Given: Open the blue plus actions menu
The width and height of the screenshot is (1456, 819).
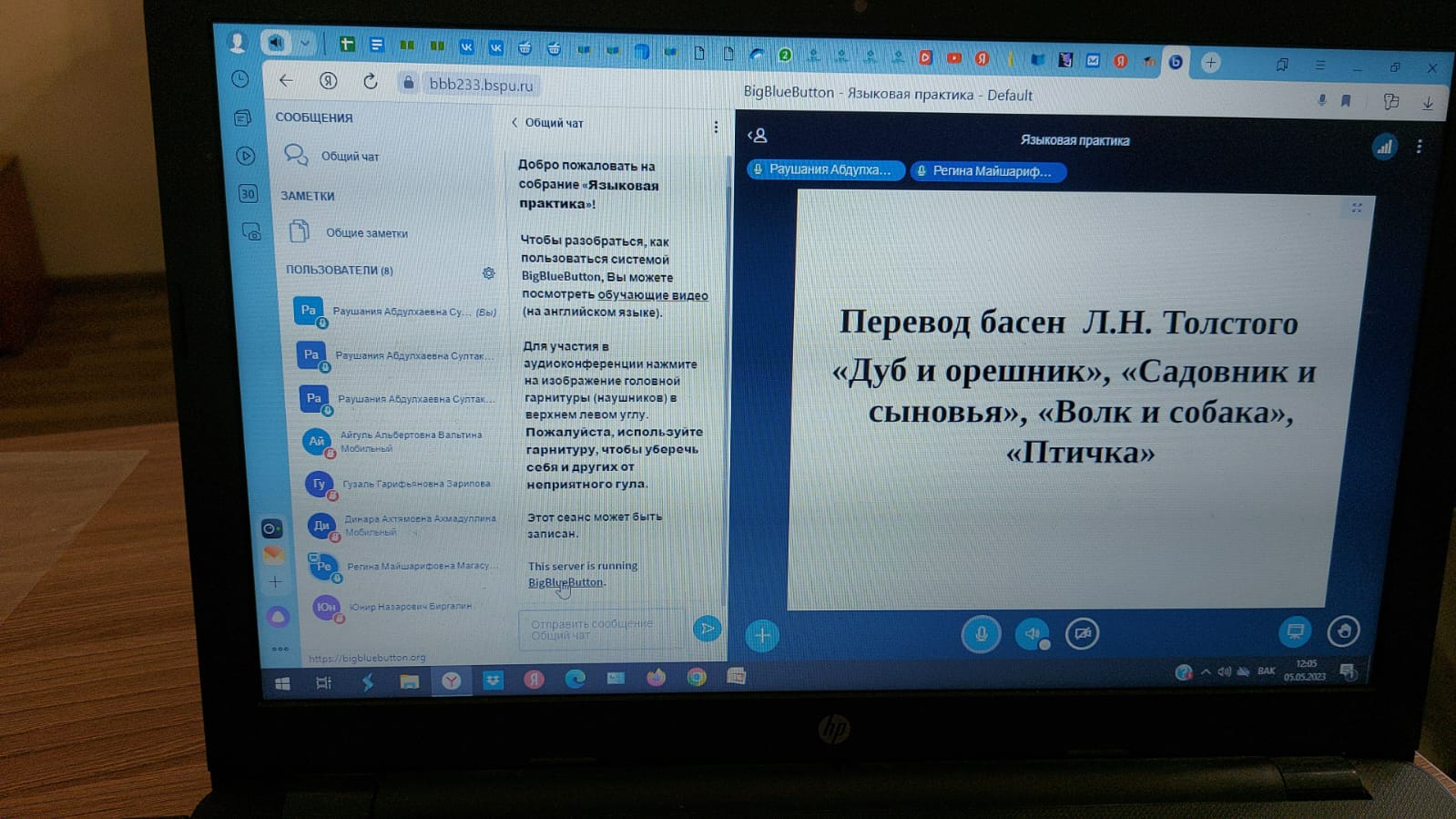Looking at the screenshot, I should pos(762,635).
